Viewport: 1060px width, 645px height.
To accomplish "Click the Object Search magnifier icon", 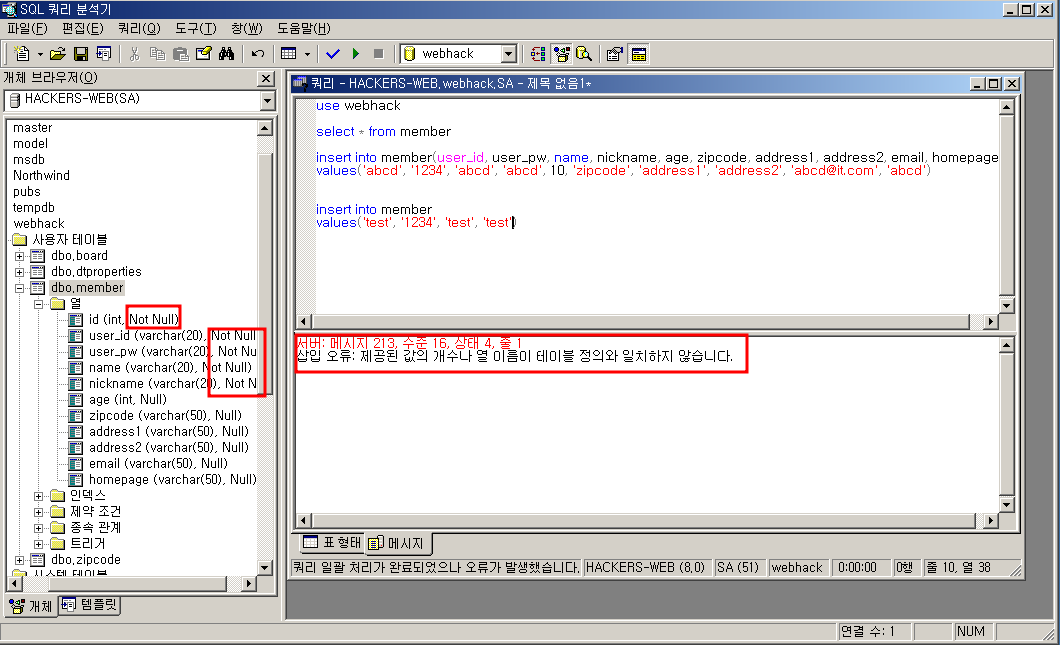I will (584, 54).
